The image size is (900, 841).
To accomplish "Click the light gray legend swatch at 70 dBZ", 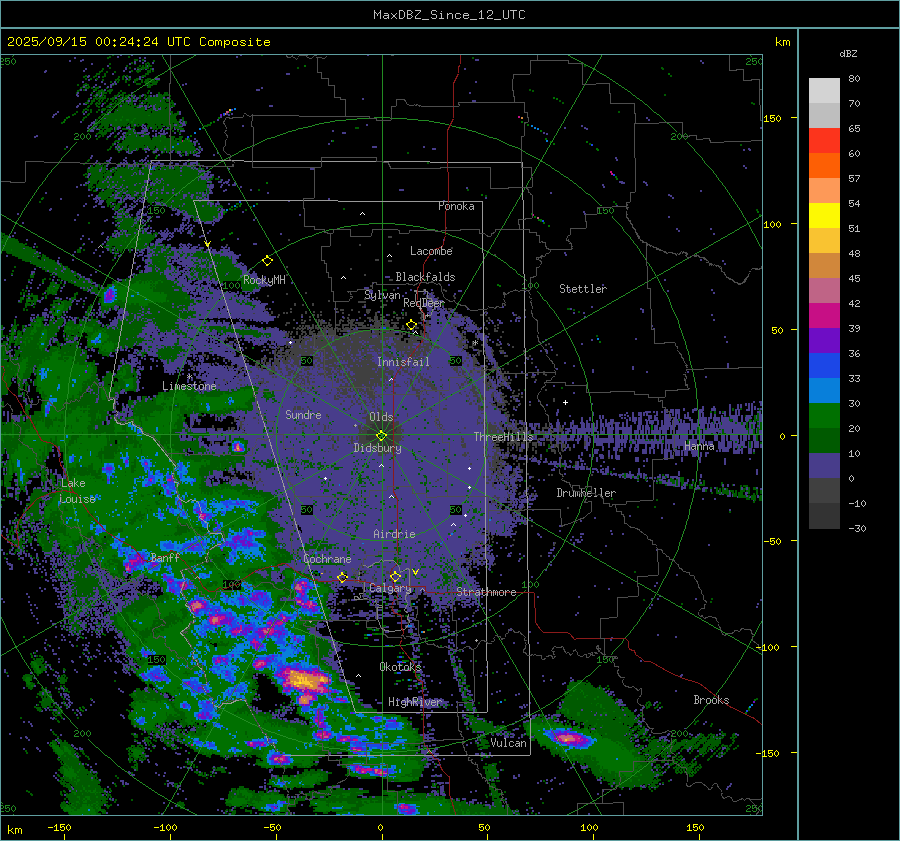I will pos(824,91).
